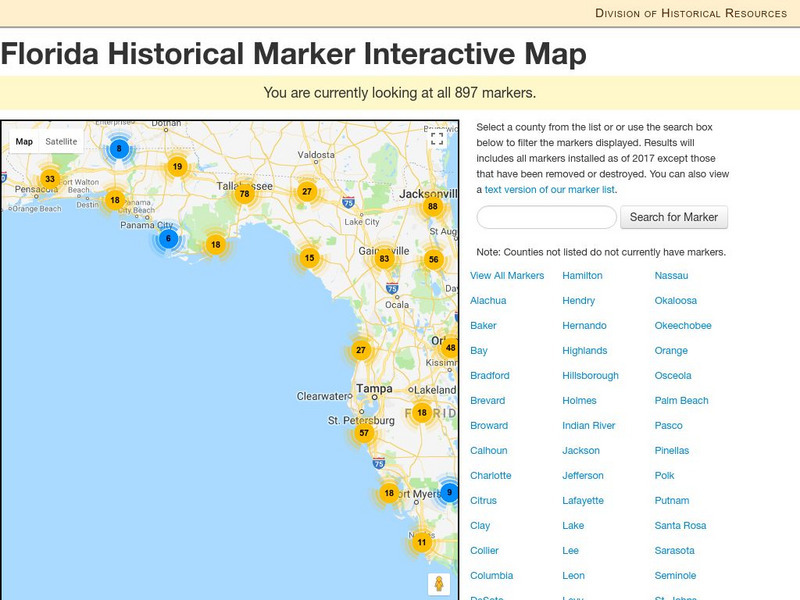This screenshot has width=800, height=600.
Task: Open the text version of our marker list link
Action: 550,189
